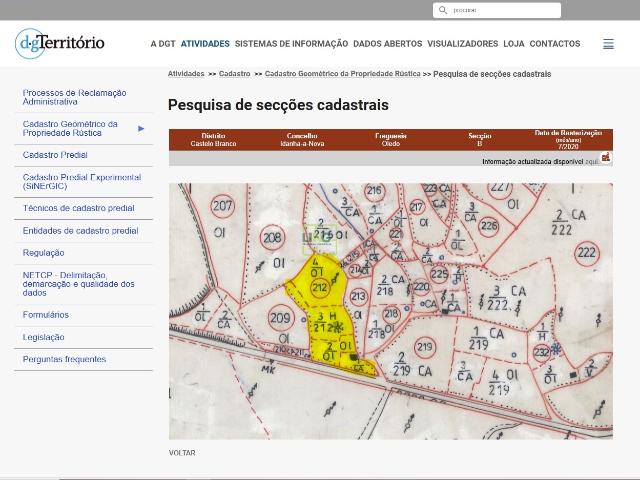
Task: Click the 'aqui' updated information link
Action: 591,161
